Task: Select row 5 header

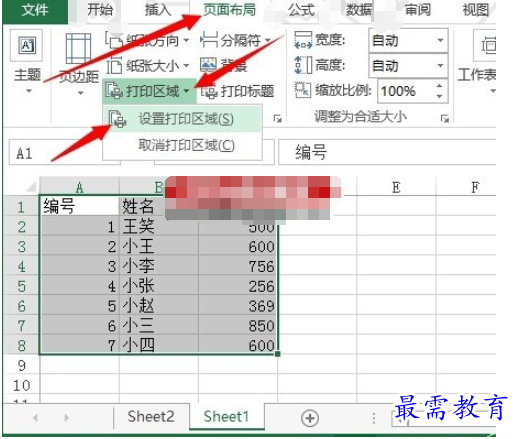Action: (21, 286)
